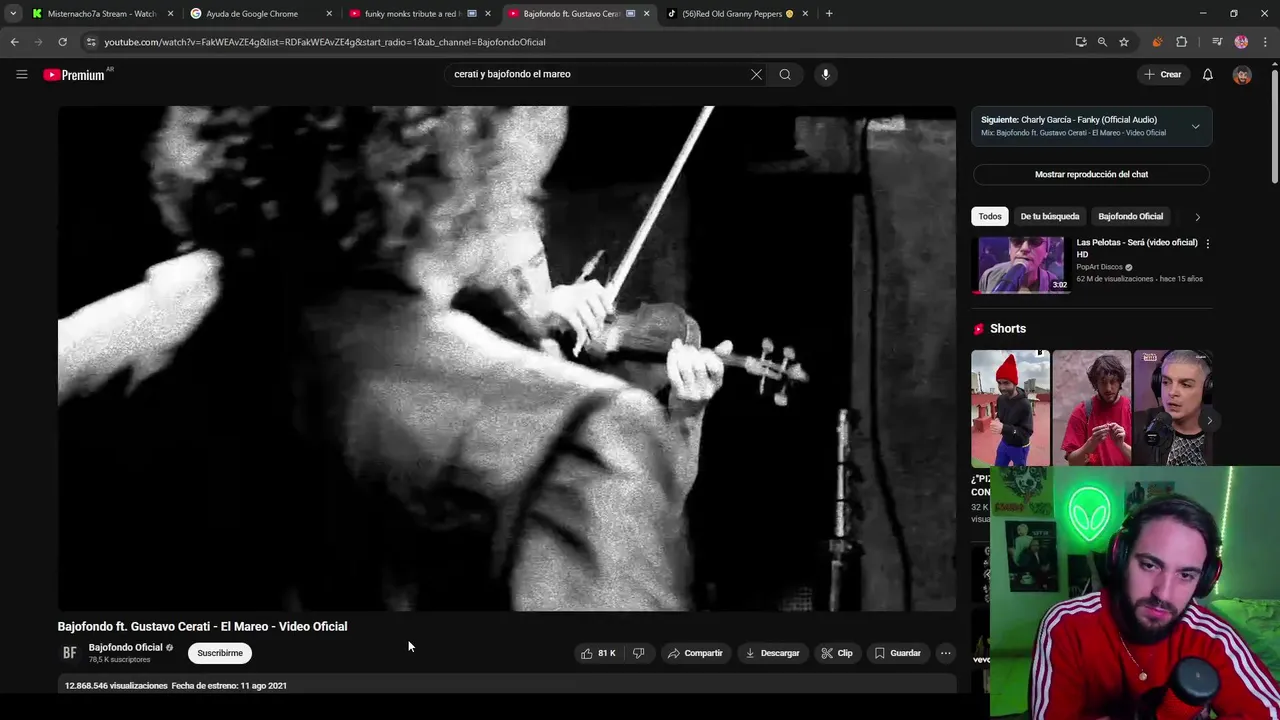
Task: Install app icon in address bar
Action: point(1080,42)
